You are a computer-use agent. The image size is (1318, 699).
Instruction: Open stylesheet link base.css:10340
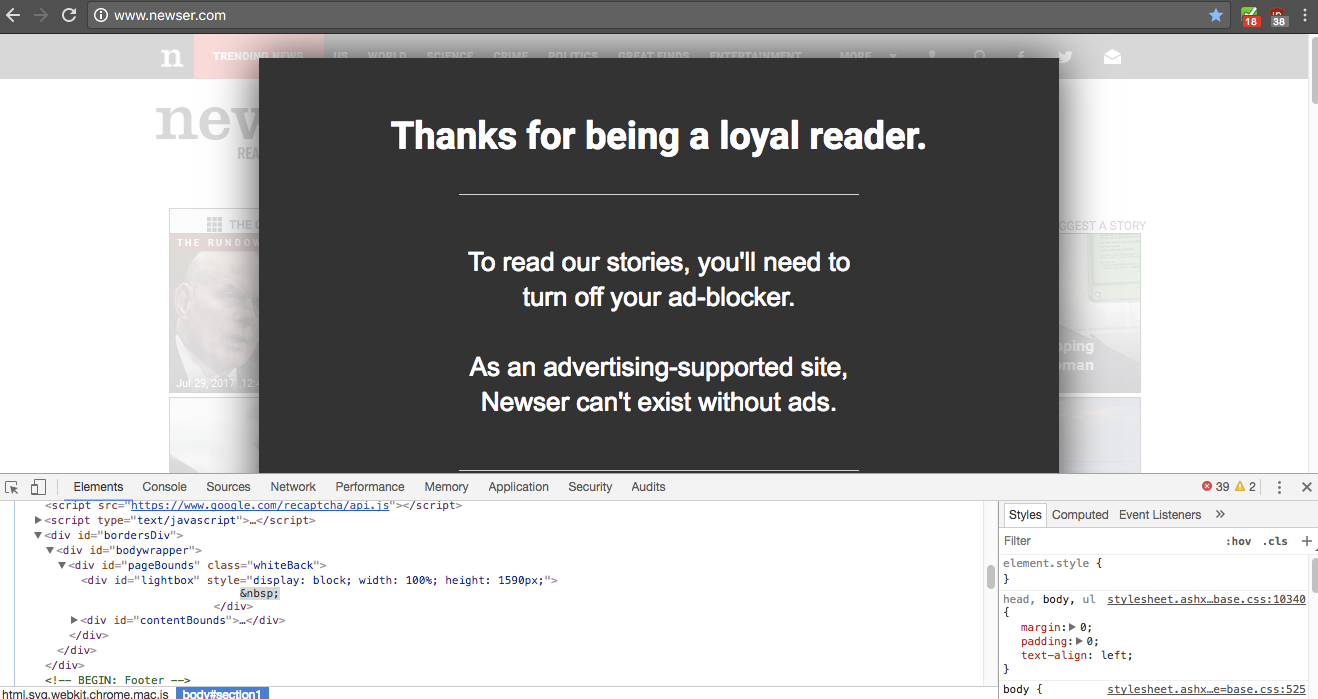click(x=1206, y=599)
